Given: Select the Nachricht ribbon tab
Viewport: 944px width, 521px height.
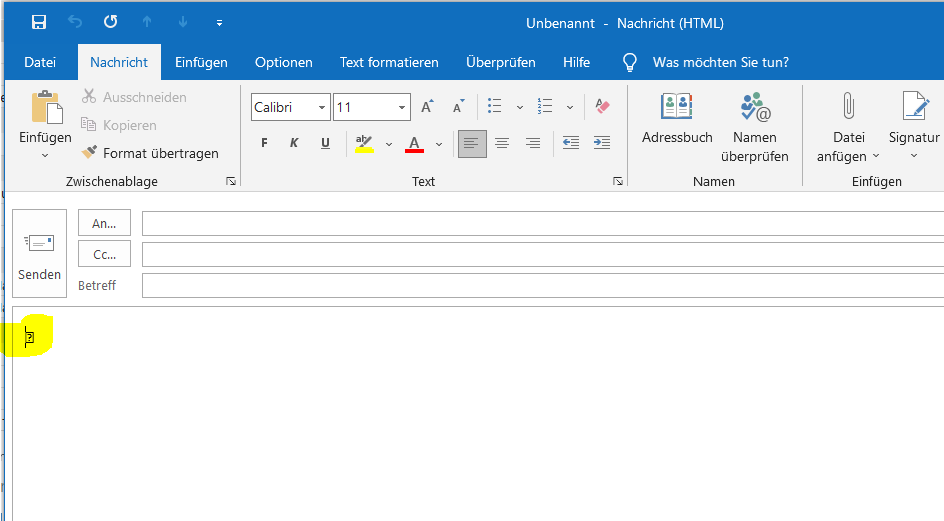Looking at the screenshot, I should (119, 62).
